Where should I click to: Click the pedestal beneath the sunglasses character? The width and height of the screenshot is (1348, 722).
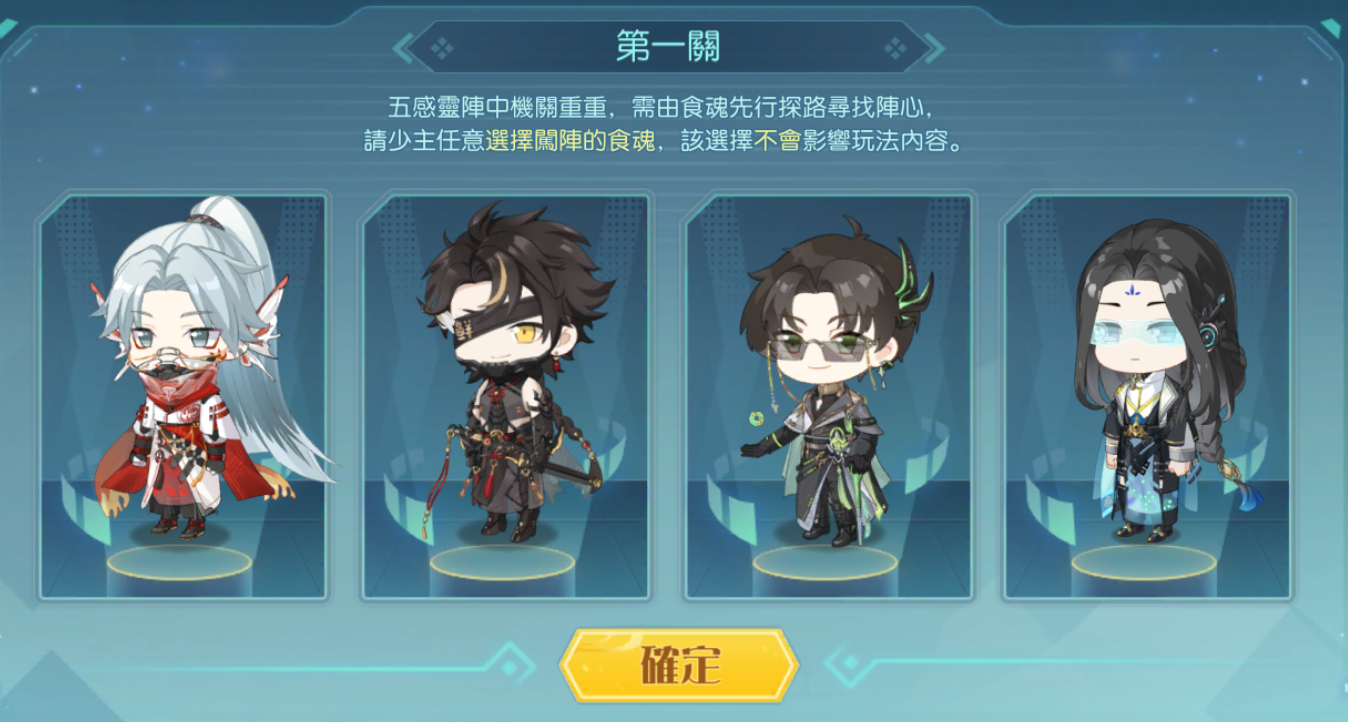tap(825, 563)
